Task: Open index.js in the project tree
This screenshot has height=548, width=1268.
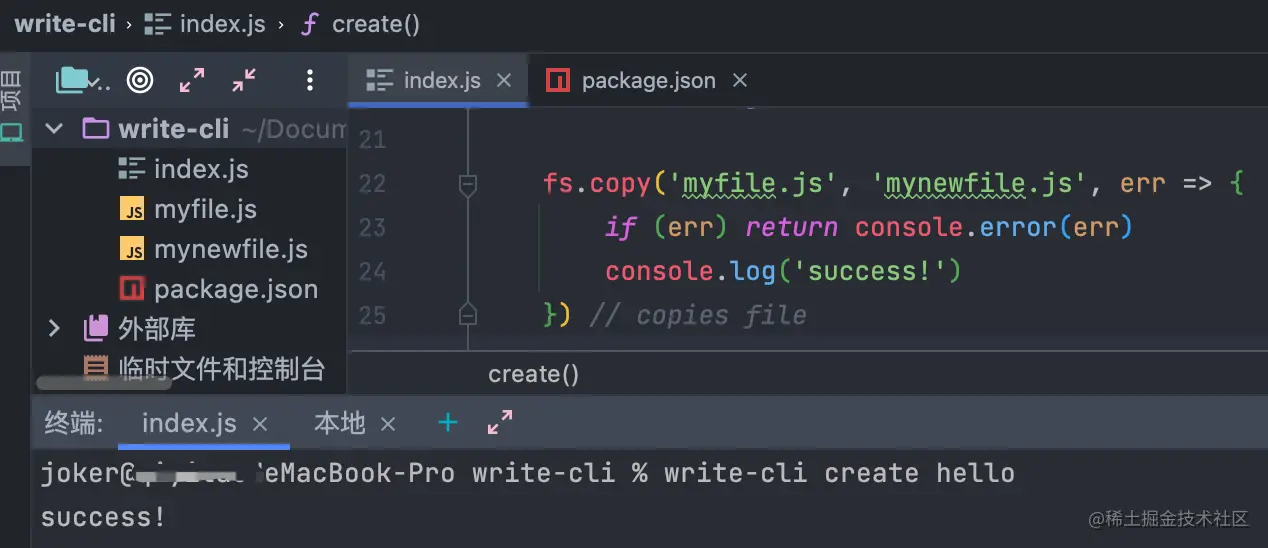Action: tap(201, 169)
